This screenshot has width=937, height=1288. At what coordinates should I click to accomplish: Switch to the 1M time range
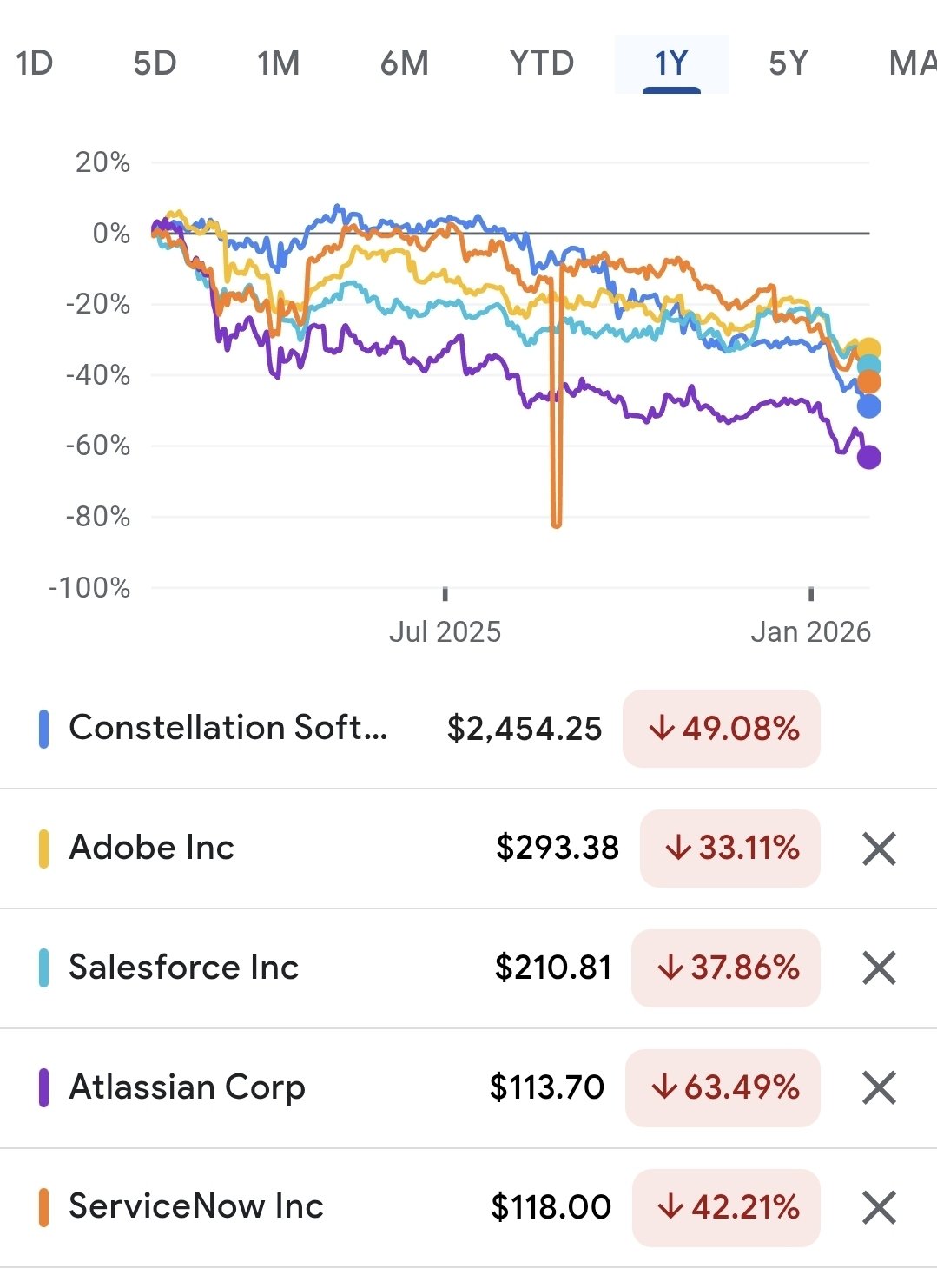click(278, 63)
